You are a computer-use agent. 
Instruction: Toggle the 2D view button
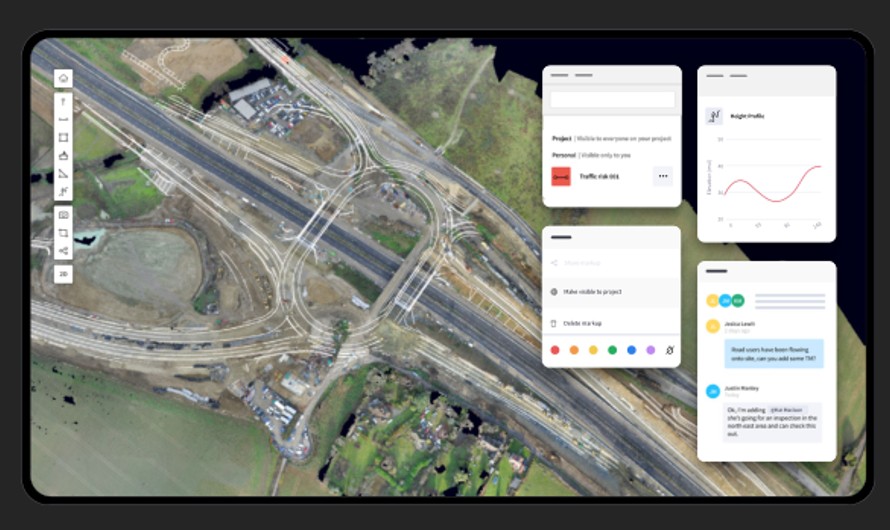(63, 274)
